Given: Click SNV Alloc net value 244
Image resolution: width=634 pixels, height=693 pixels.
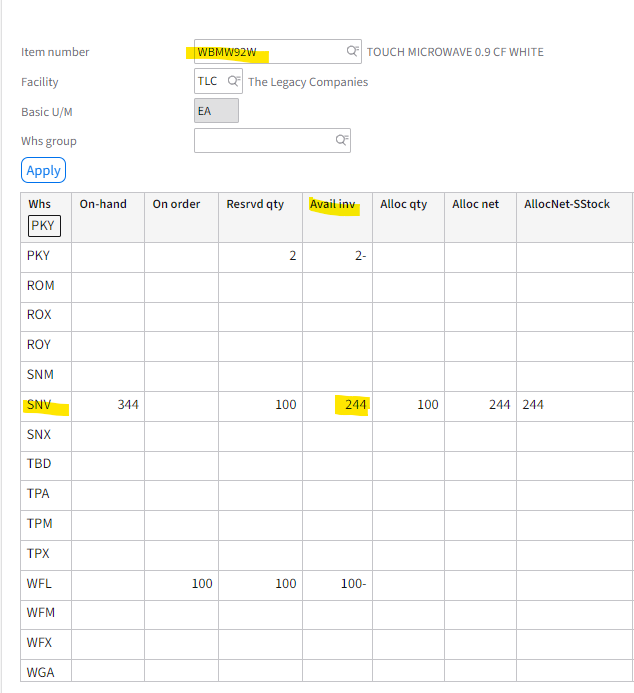Looking at the screenshot, I should pyautogui.click(x=499, y=404).
